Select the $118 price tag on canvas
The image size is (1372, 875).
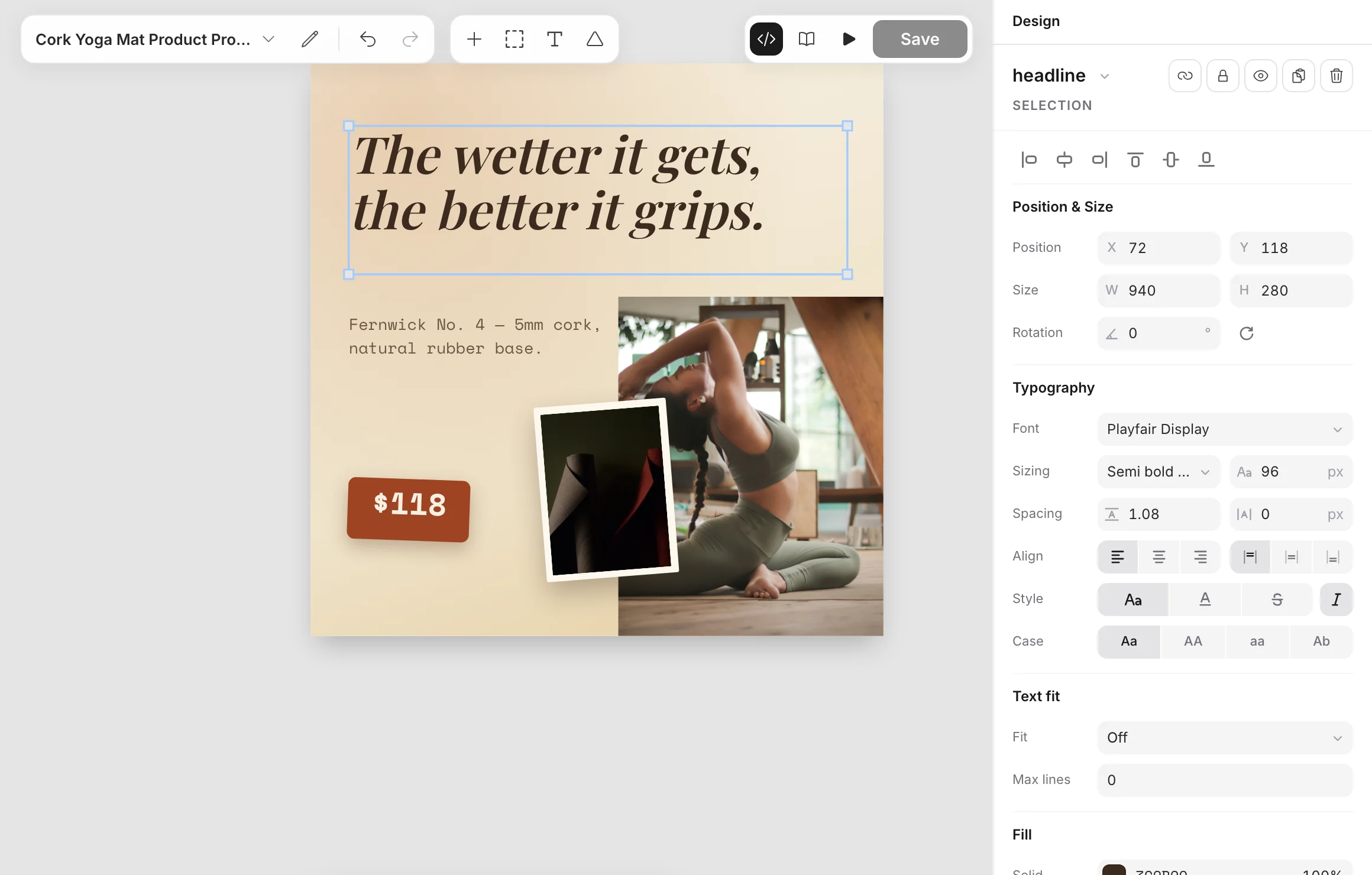409,510
